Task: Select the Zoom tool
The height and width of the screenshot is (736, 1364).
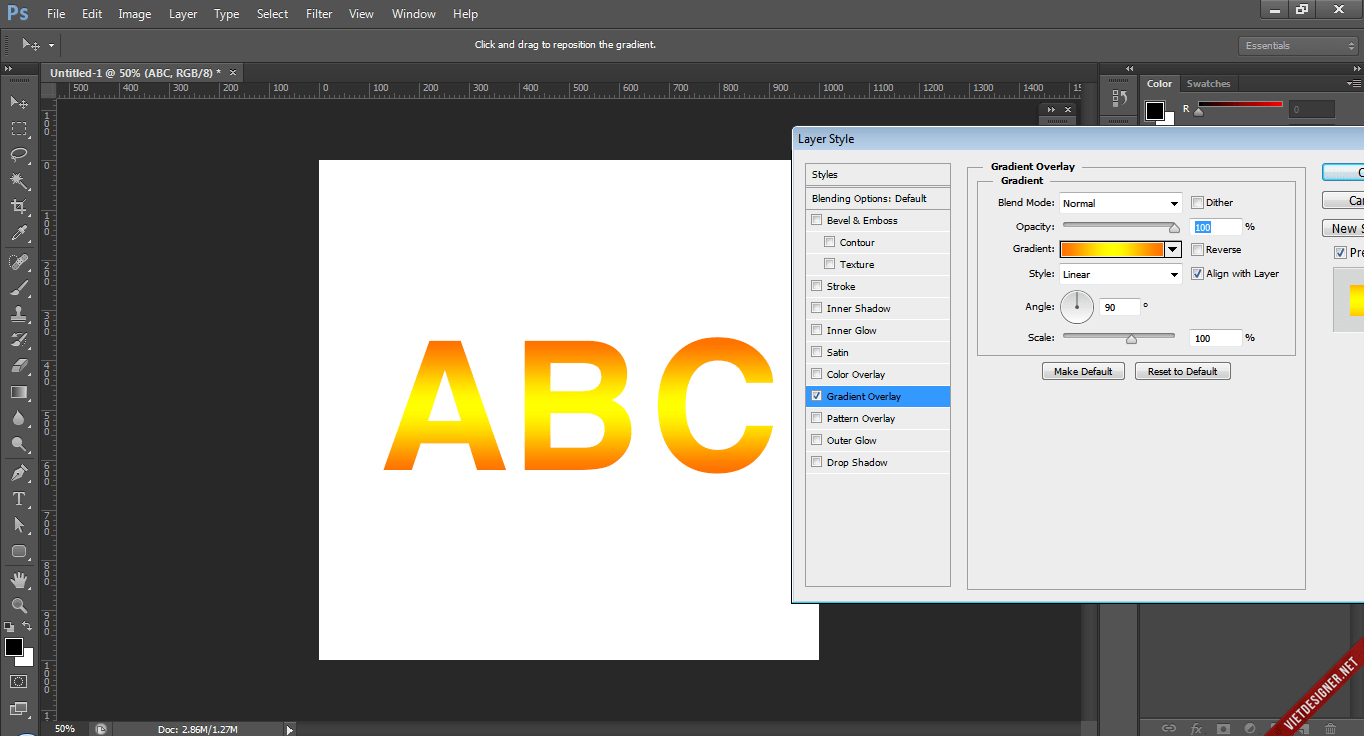Action: click(19, 606)
